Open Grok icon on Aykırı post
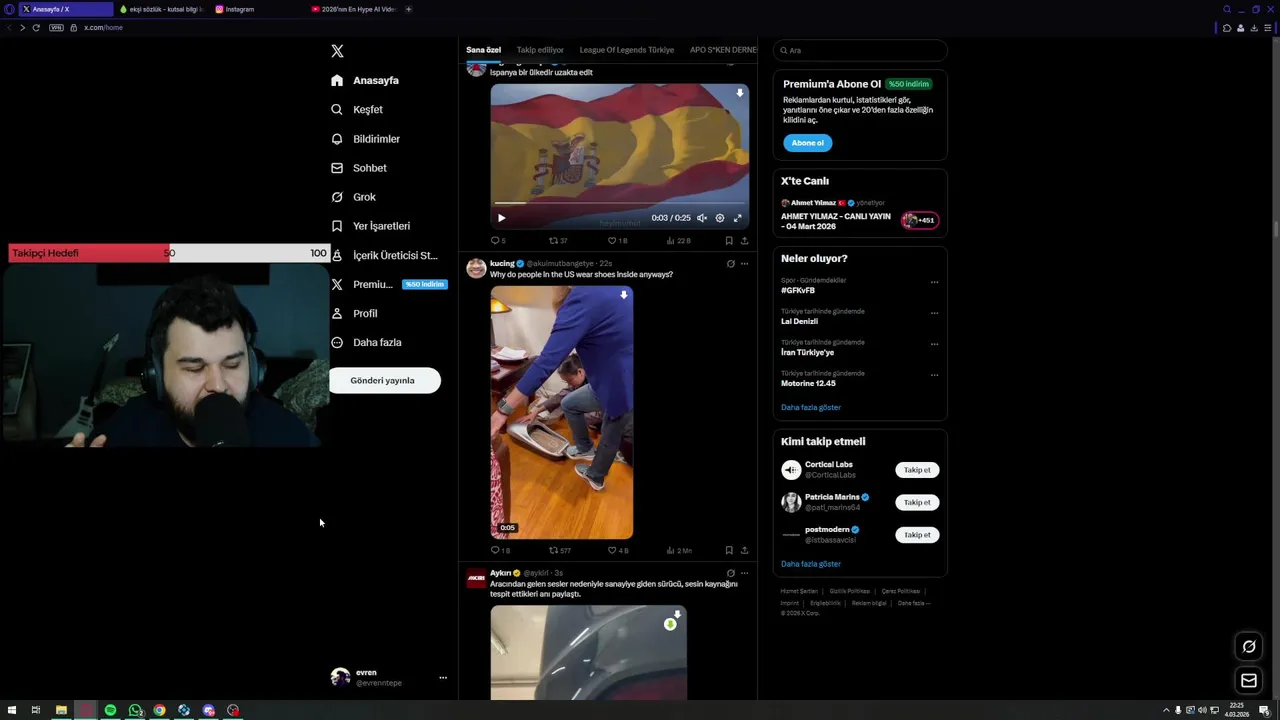The height and width of the screenshot is (720, 1280). pos(730,573)
